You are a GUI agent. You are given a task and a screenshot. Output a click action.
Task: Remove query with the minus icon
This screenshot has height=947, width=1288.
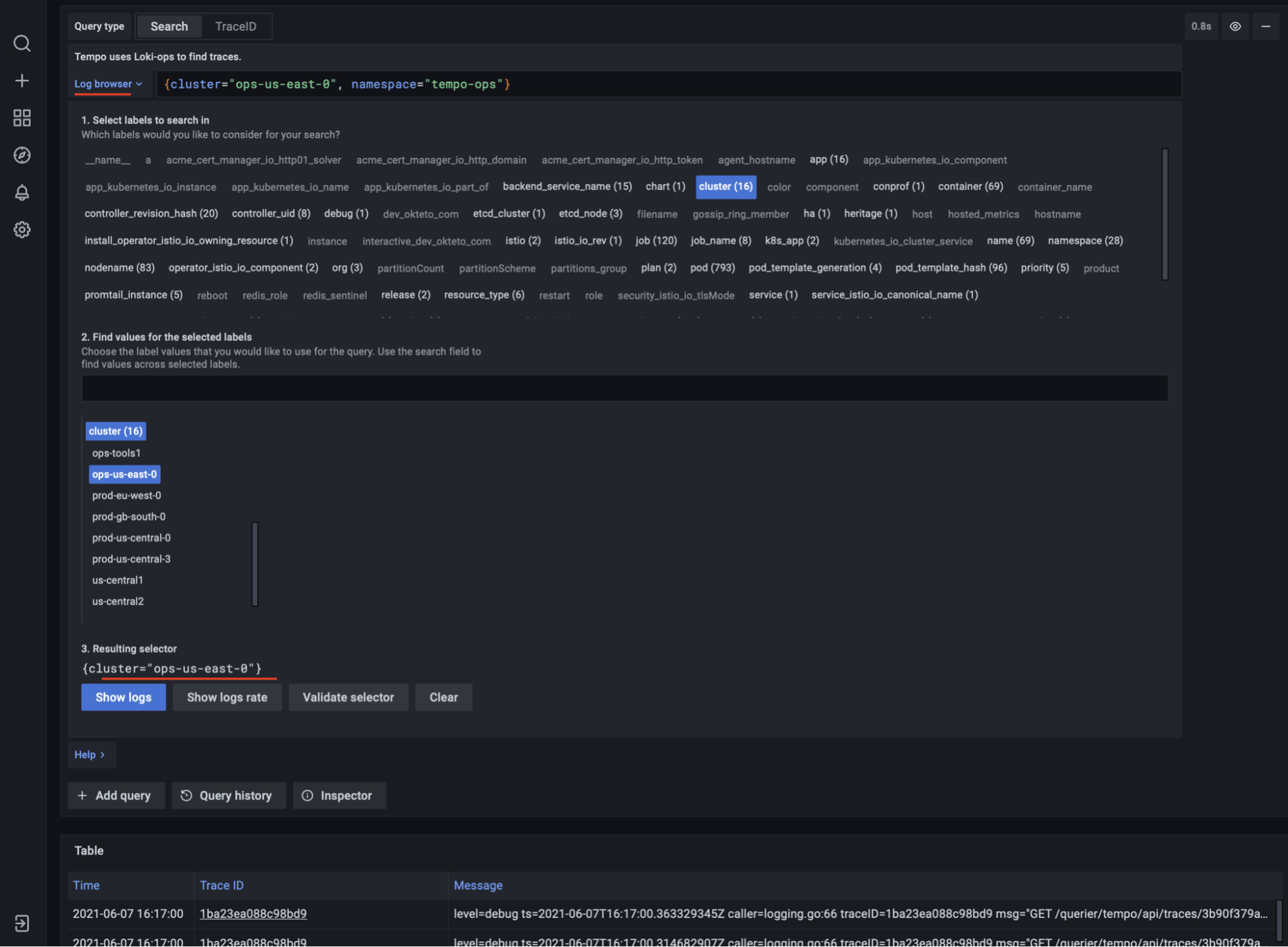[x=1265, y=26]
